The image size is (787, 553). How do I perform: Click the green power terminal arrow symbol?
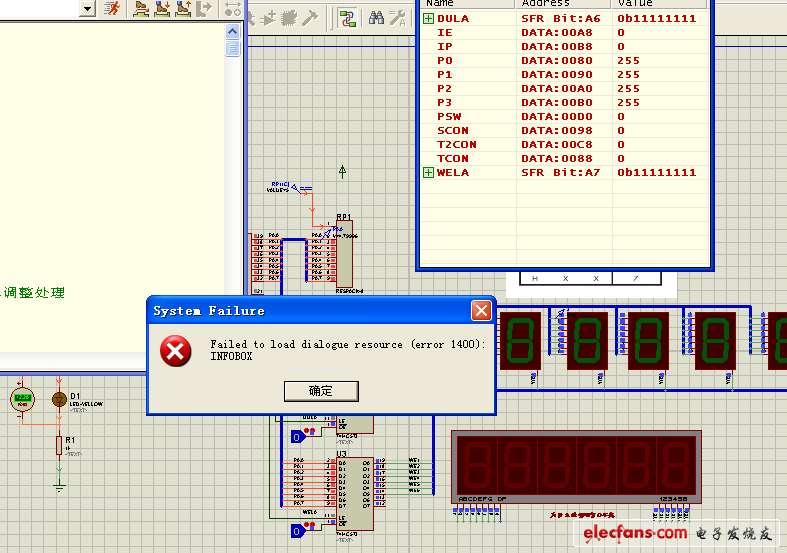point(342,172)
